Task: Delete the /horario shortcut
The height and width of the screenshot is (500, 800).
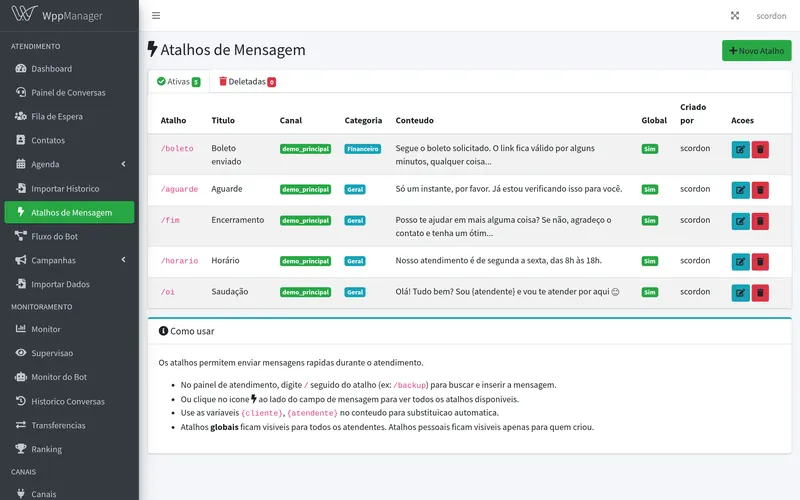Action: tap(760, 262)
